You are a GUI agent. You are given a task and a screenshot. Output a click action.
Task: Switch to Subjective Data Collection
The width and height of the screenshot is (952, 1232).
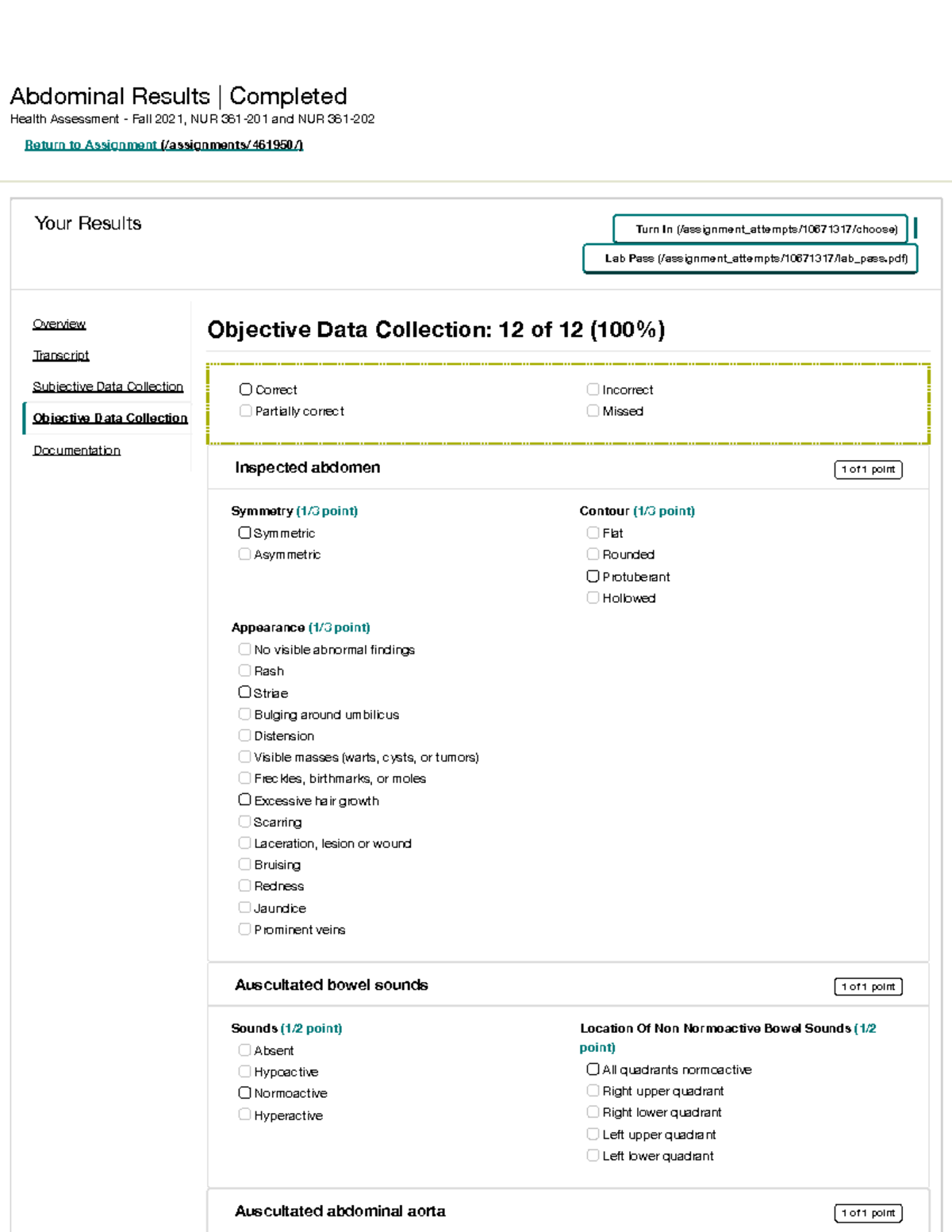[107, 386]
